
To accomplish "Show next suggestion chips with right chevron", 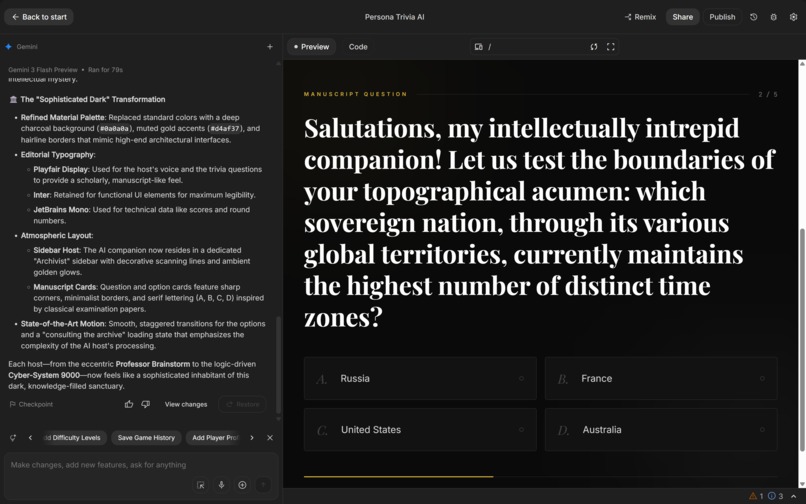I will click(x=252, y=438).
